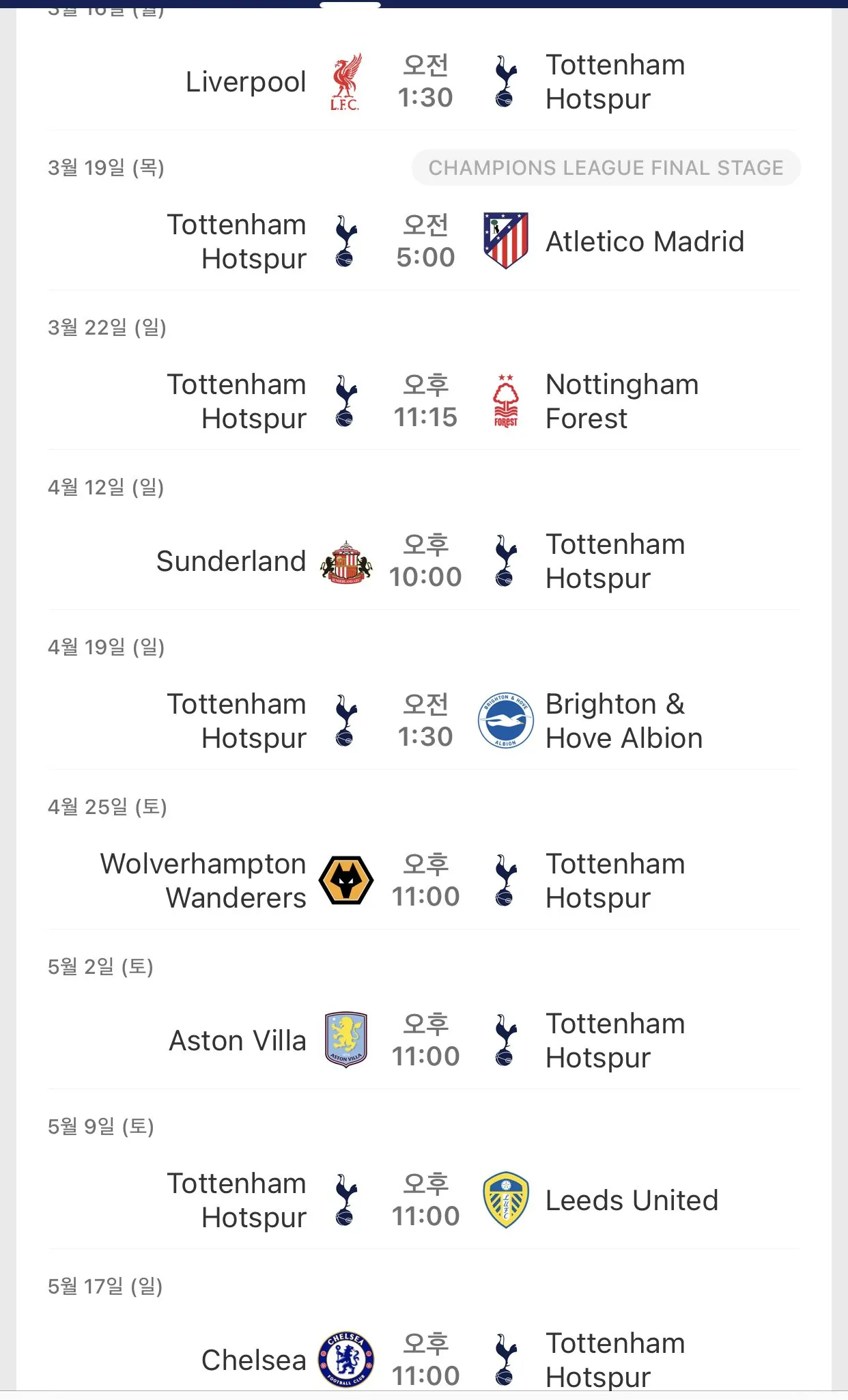This screenshot has width=848, height=1400.
Task: Click the Sunderland club crest
Action: coord(346,561)
